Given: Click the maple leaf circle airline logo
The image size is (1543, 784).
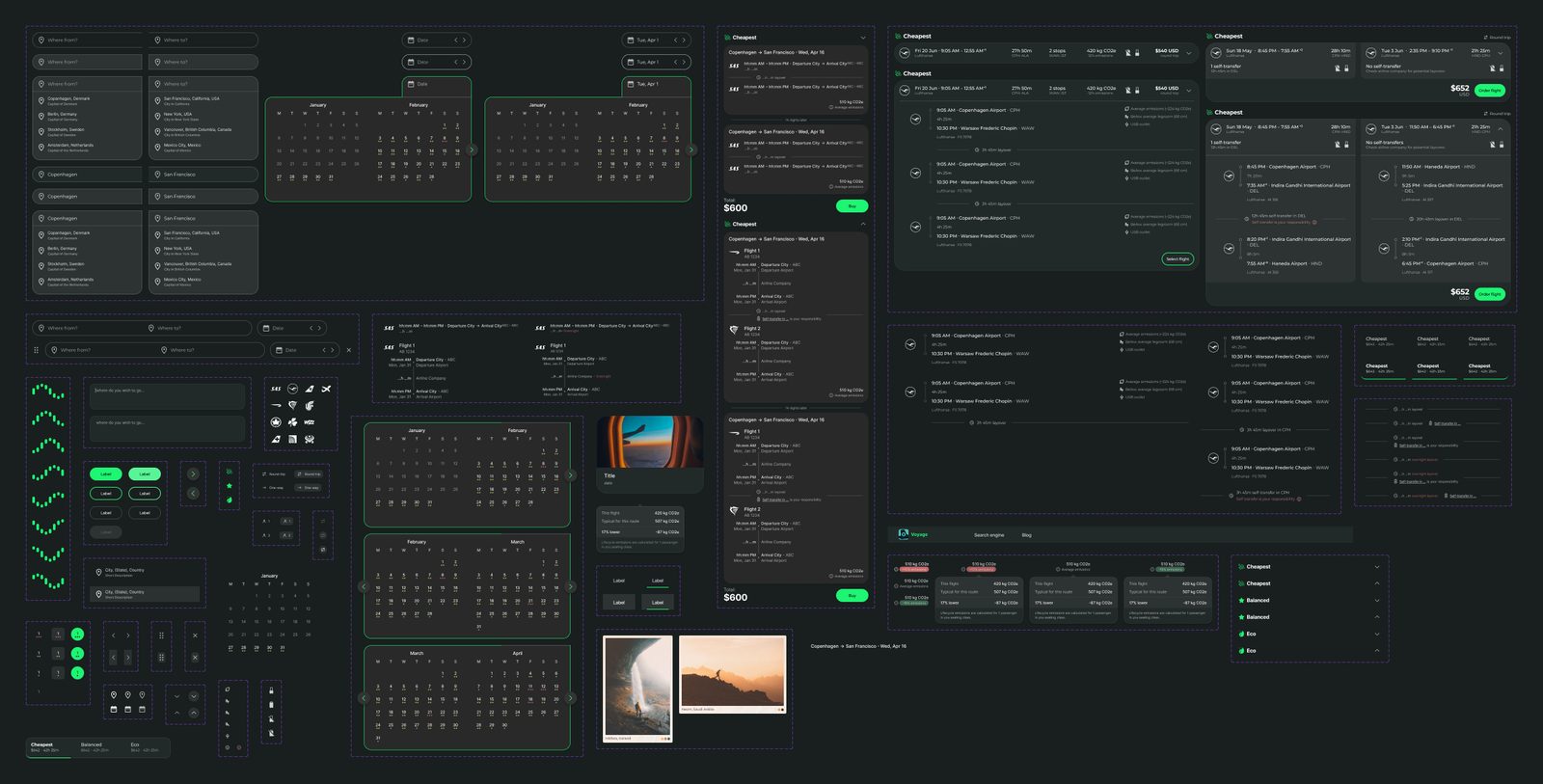Looking at the screenshot, I should coord(276,422).
